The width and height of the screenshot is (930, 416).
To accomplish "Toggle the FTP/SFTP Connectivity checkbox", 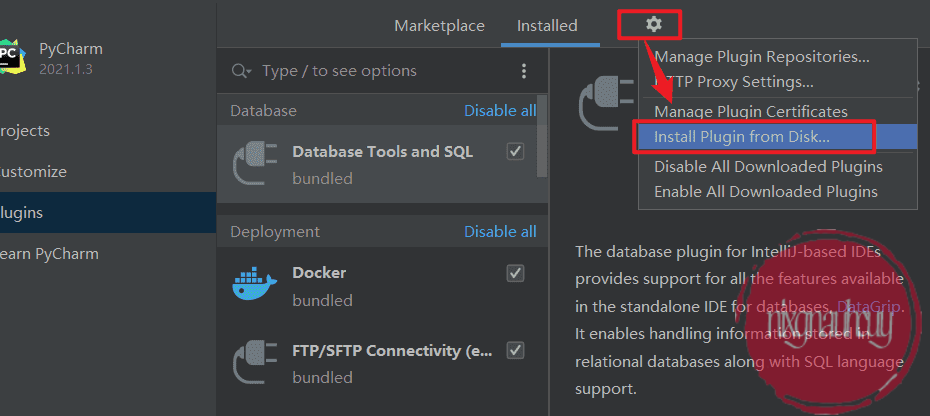I will 516,350.
